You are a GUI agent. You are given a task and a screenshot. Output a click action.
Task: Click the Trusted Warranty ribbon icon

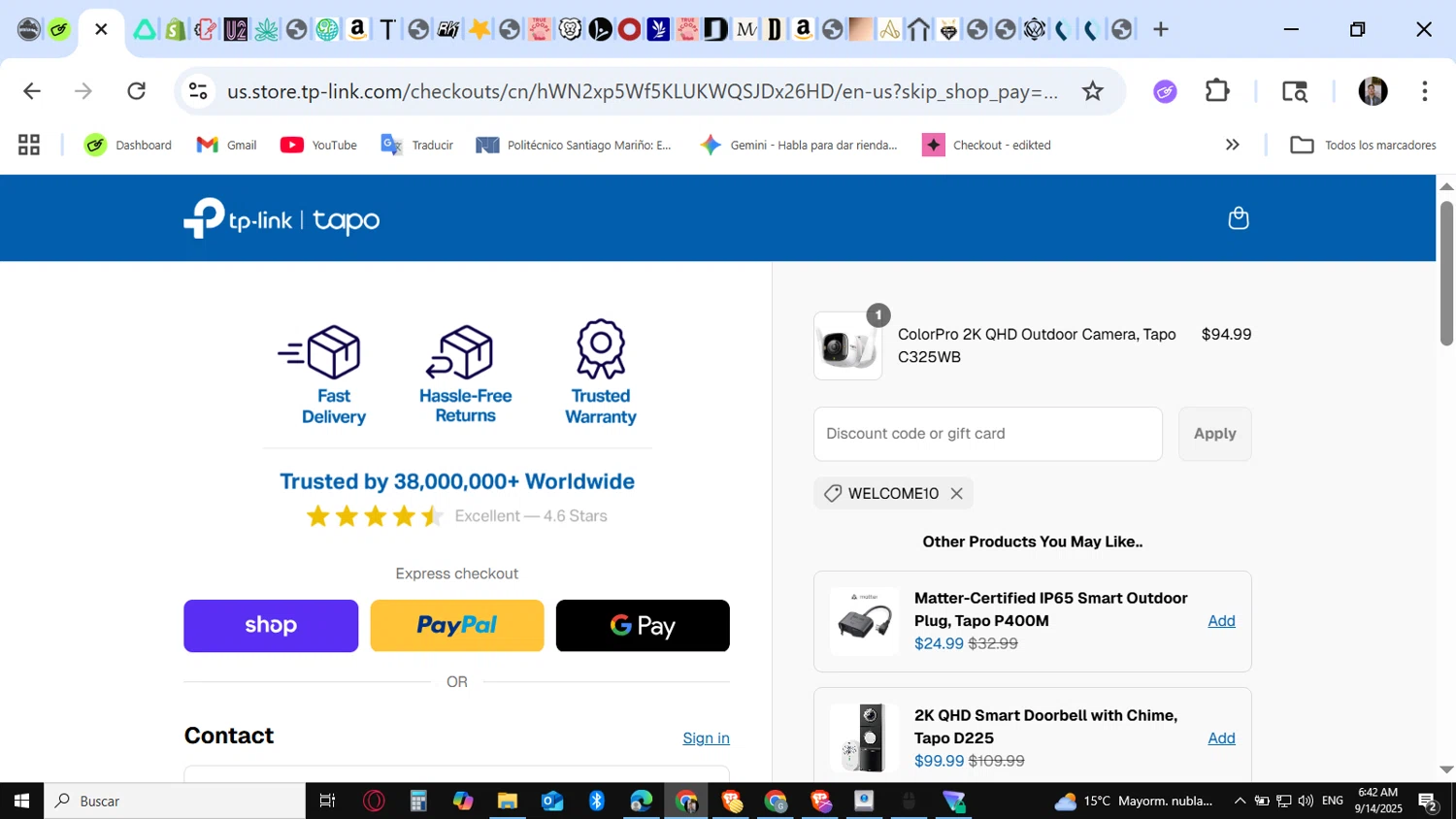(x=601, y=349)
